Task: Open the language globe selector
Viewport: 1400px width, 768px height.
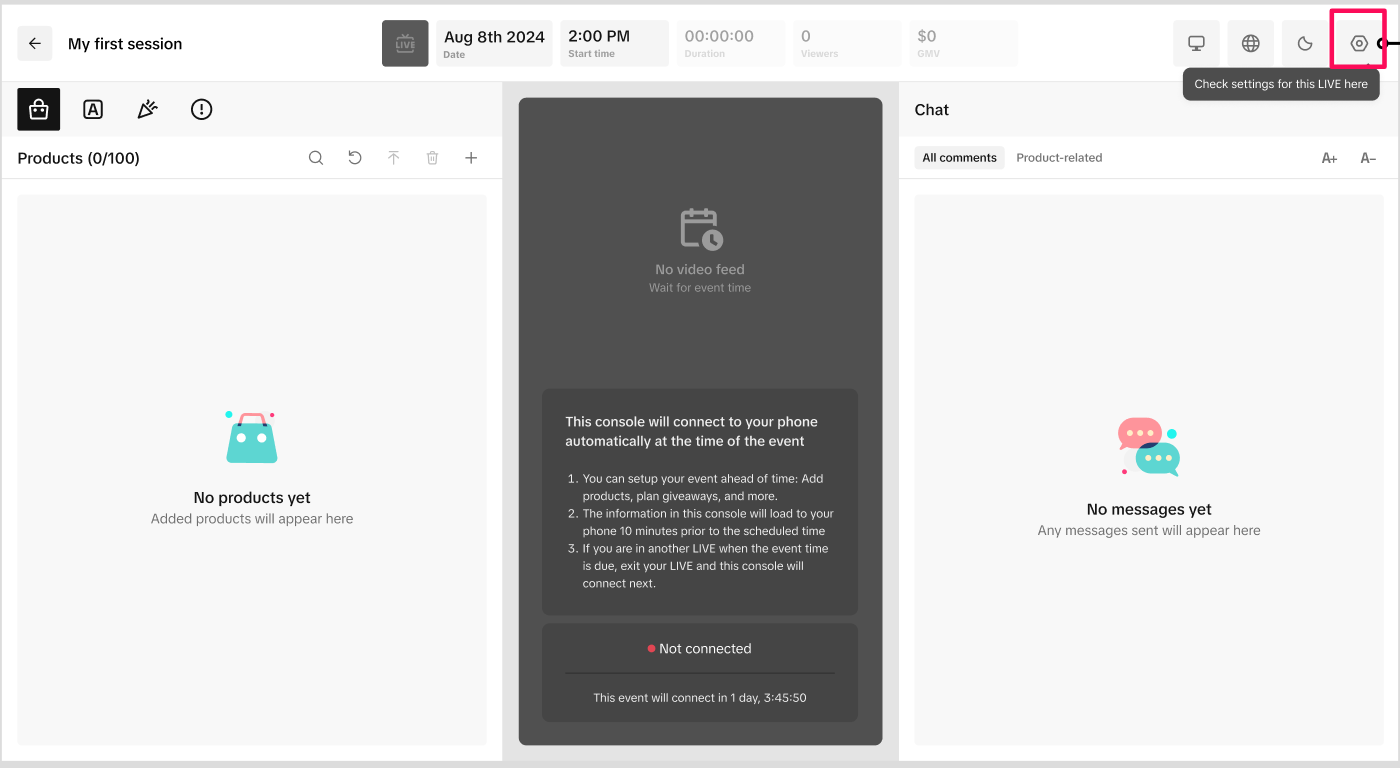Action: [1251, 44]
